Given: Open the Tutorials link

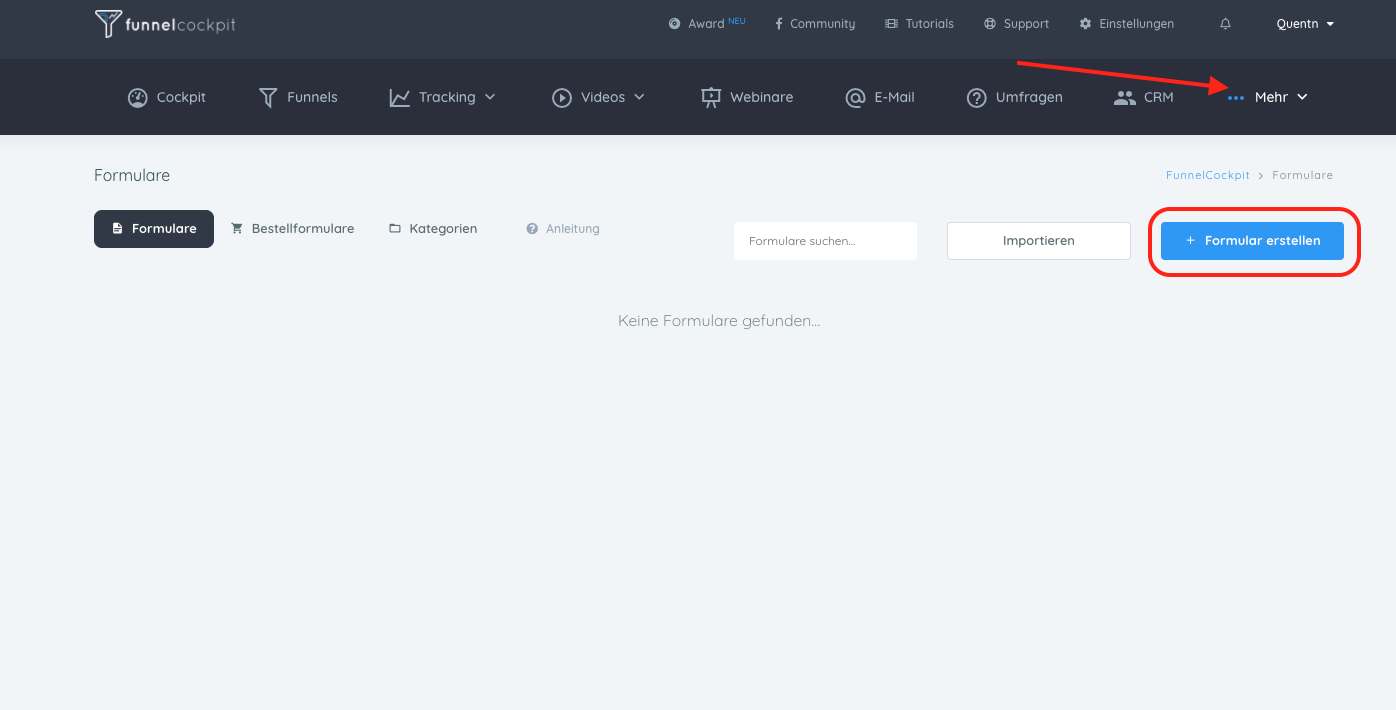Looking at the screenshot, I should tap(920, 24).
